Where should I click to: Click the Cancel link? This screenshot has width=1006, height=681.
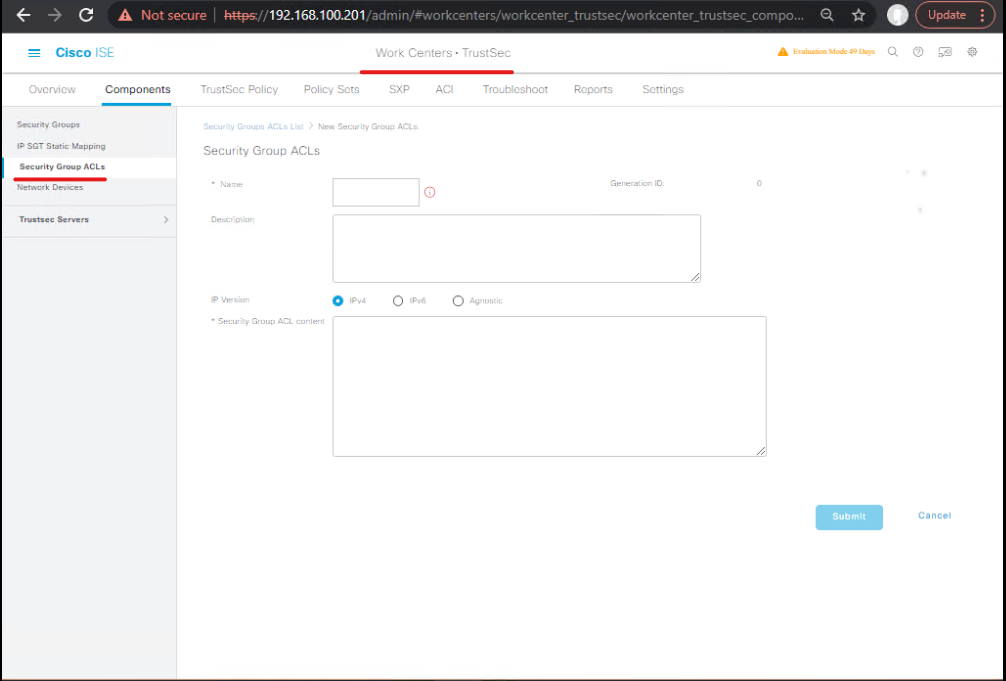coord(934,515)
